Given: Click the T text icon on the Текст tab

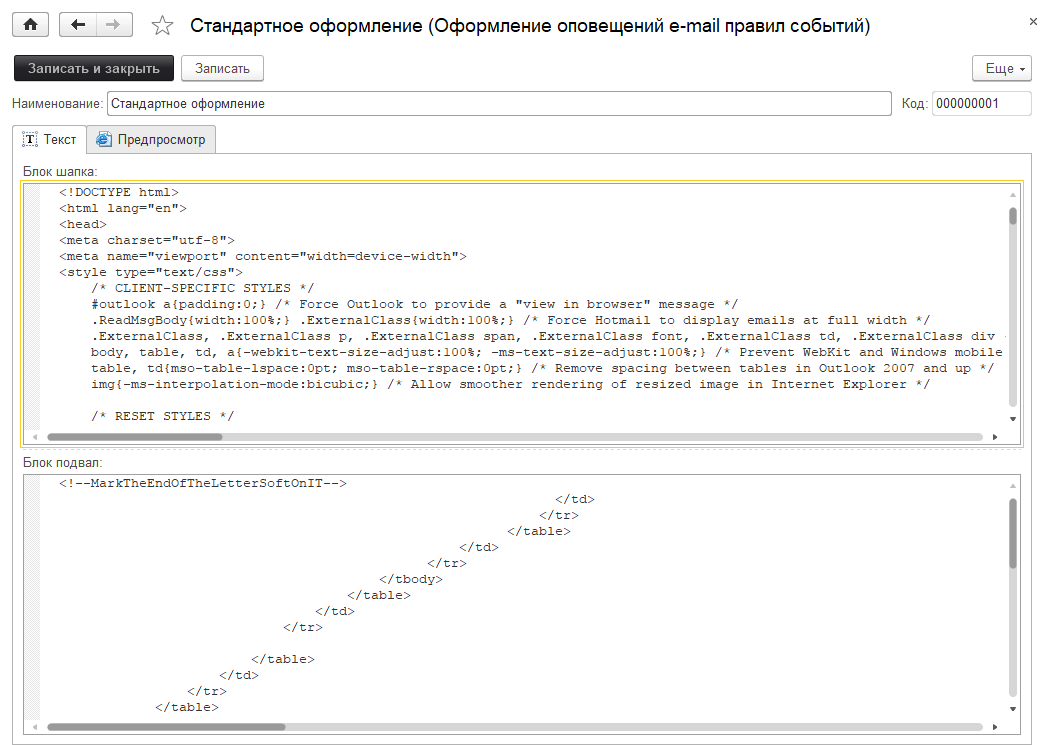Looking at the screenshot, I should coord(30,139).
